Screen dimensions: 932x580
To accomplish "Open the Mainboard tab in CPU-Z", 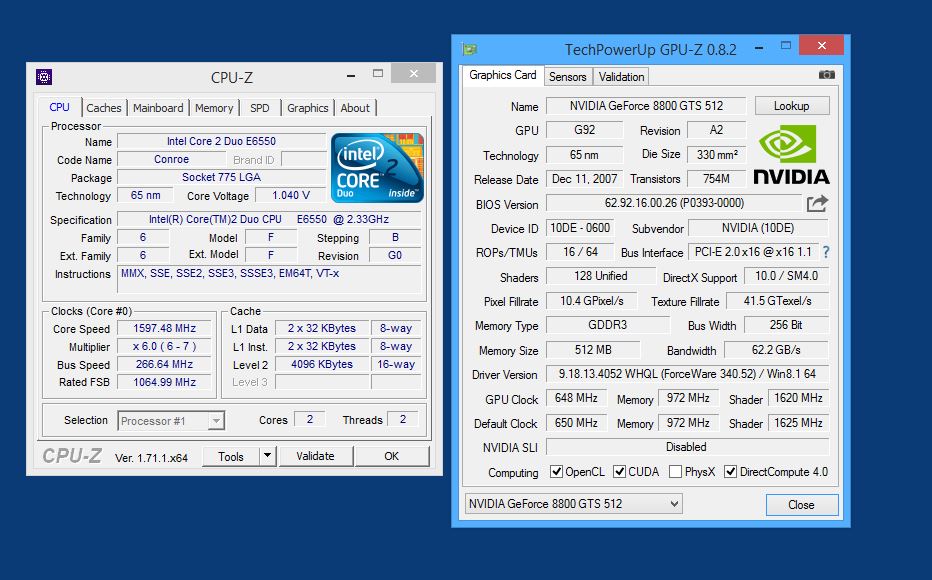I will click(158, 108).
